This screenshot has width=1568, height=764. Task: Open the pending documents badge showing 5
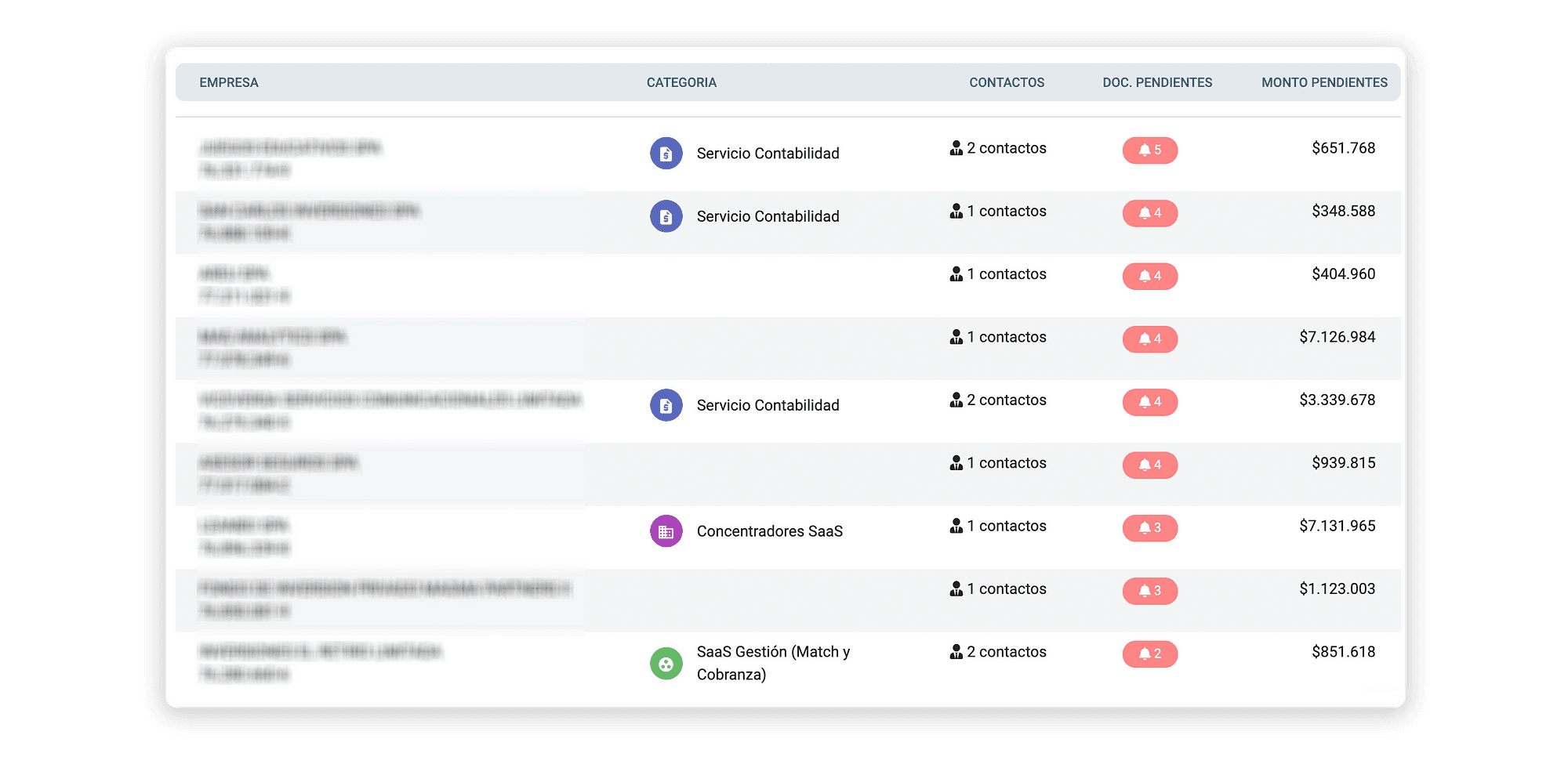1150,150
